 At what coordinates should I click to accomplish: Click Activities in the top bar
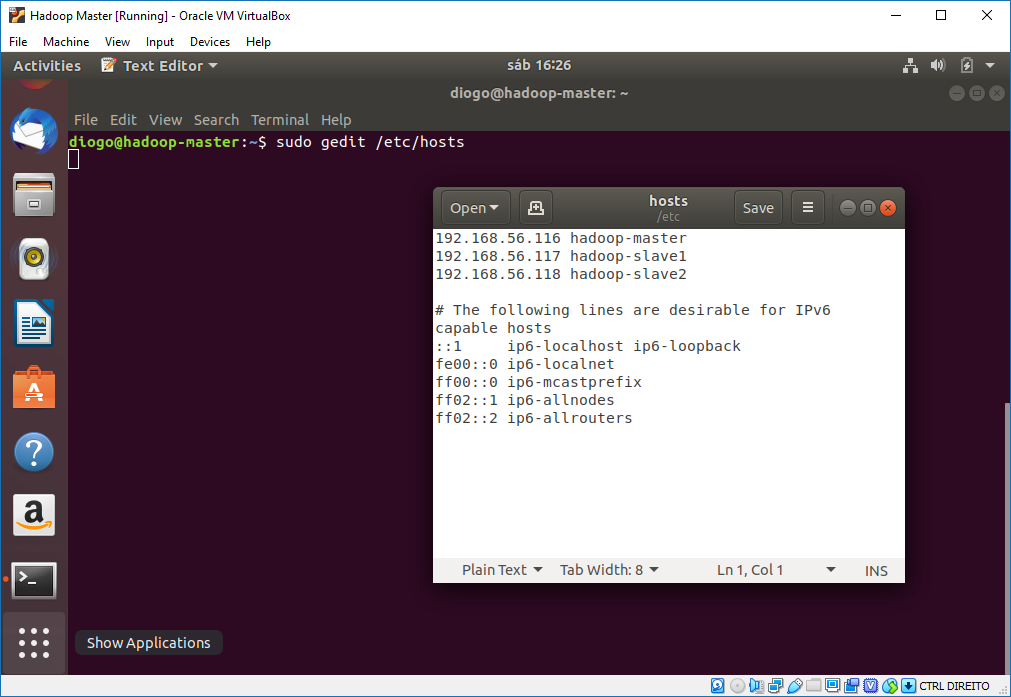click(x=47, y=65)
